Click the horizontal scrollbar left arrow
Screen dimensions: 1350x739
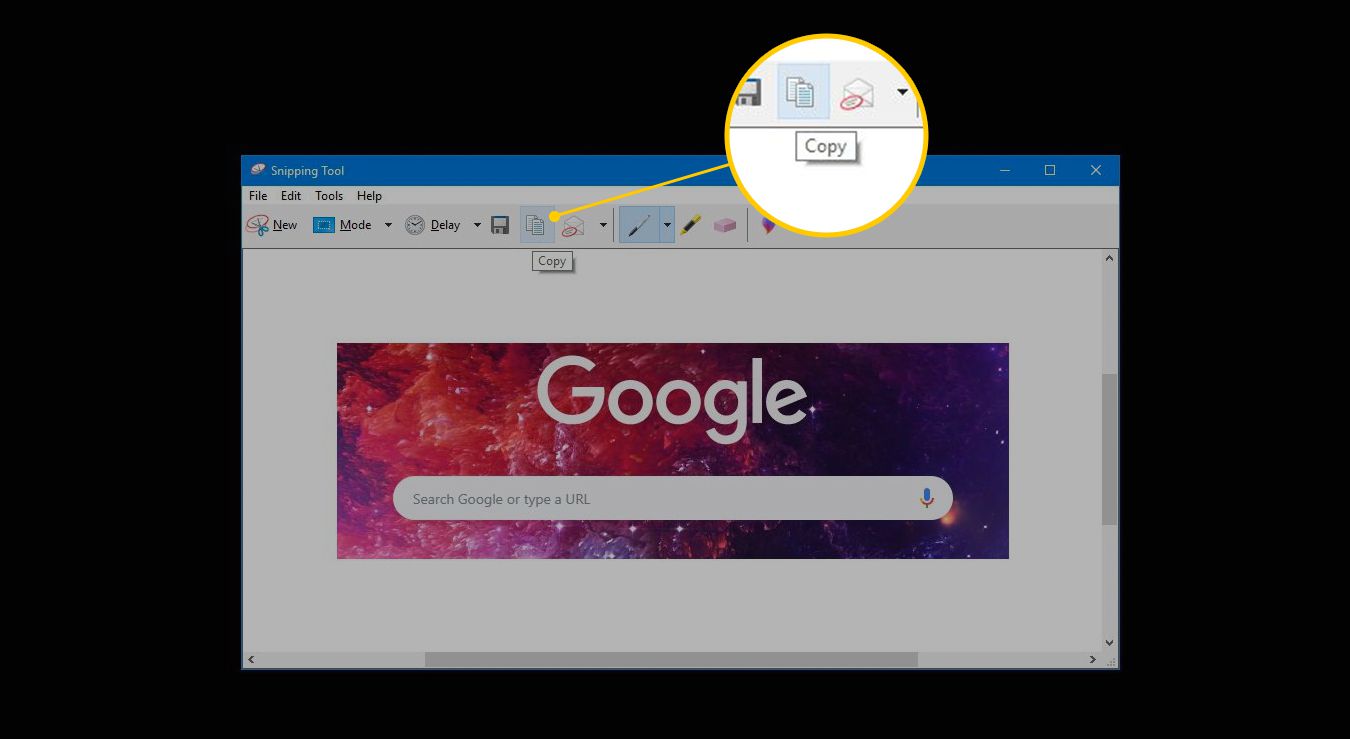point(250,660)
